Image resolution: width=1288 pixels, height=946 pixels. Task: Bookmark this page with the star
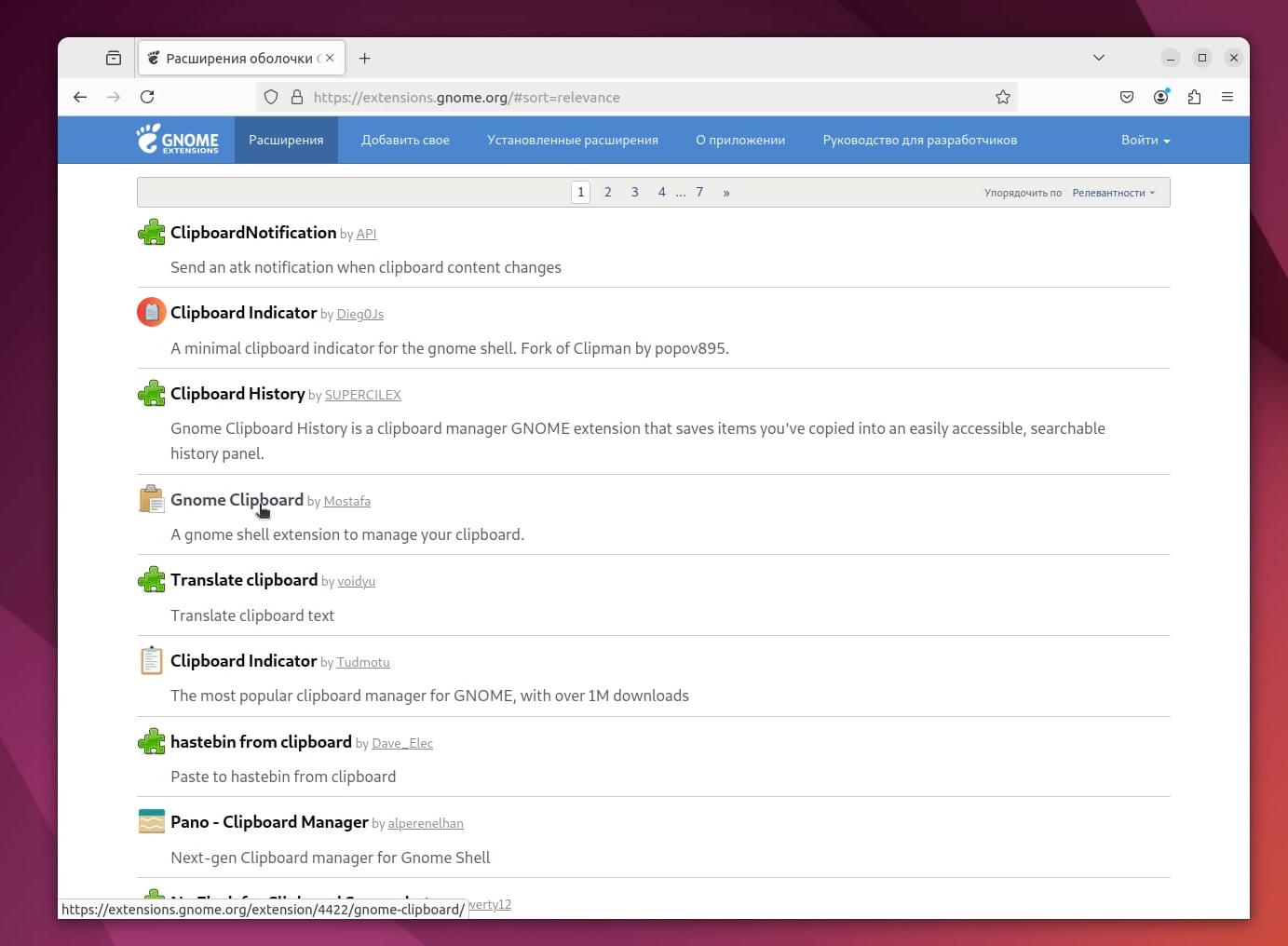(x=1003, y=97)
